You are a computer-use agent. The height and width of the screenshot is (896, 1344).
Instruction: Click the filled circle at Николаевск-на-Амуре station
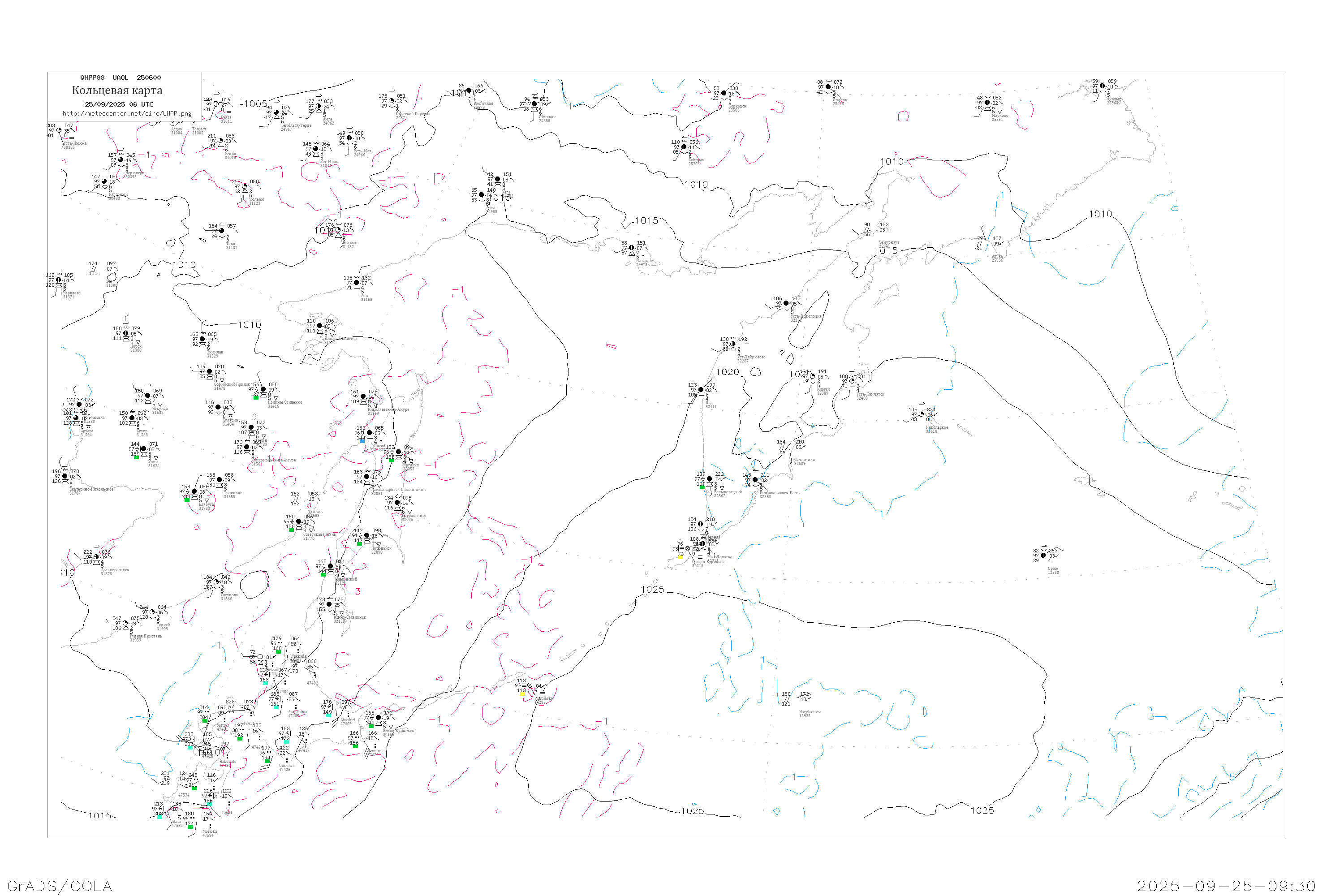tap(363, 396)
